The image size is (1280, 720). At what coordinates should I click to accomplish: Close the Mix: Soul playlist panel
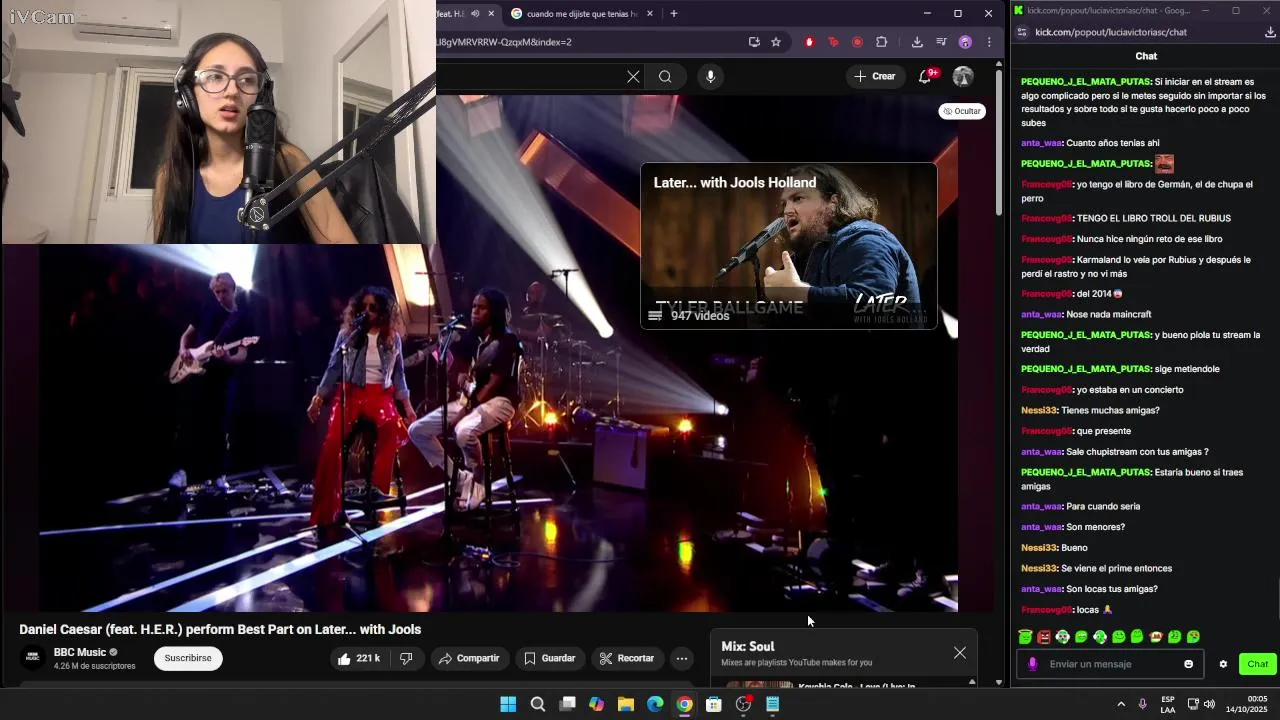pos(960,653)
